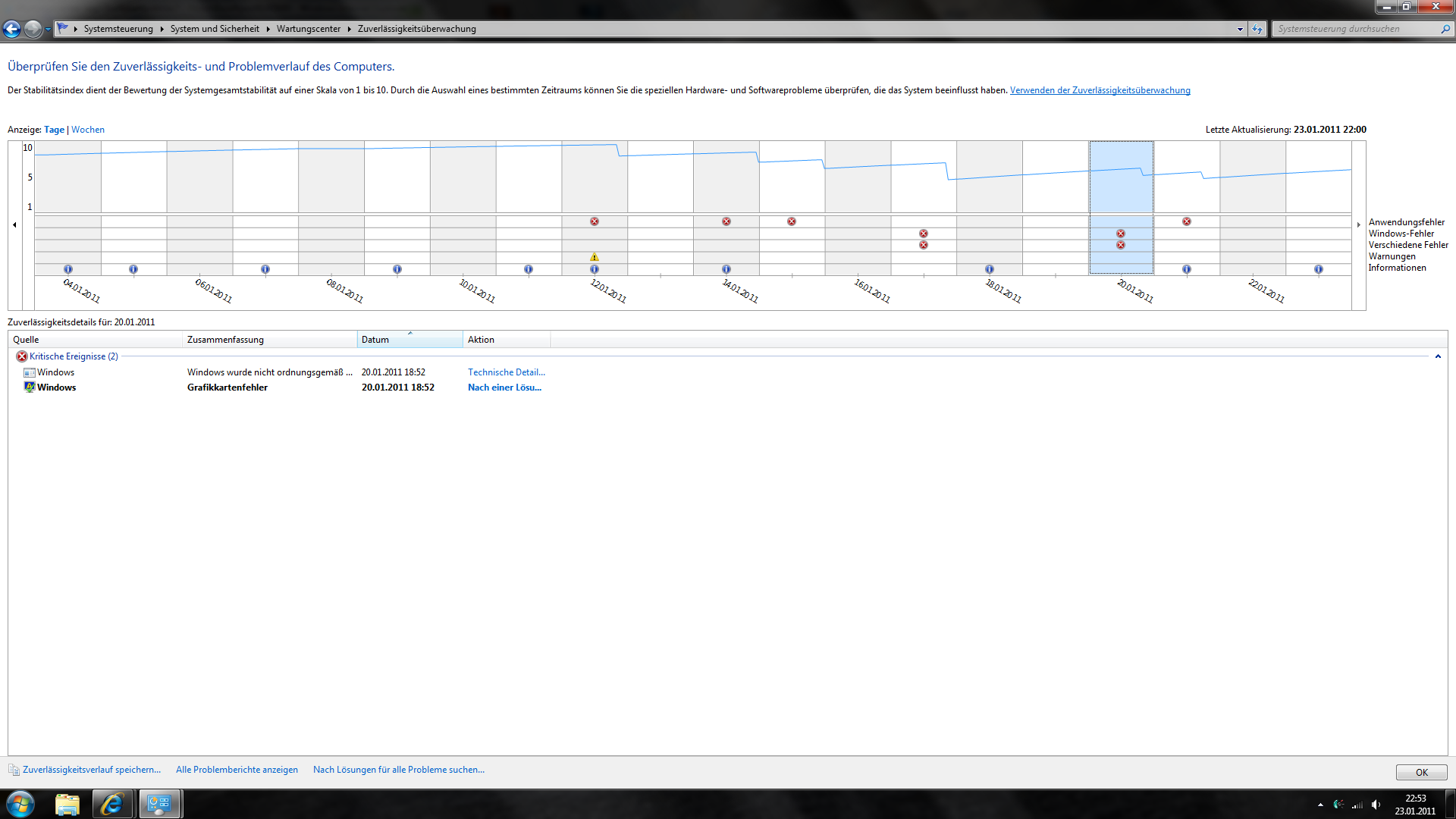
Task: Switch view to Wochen
Action: (88, 130)
